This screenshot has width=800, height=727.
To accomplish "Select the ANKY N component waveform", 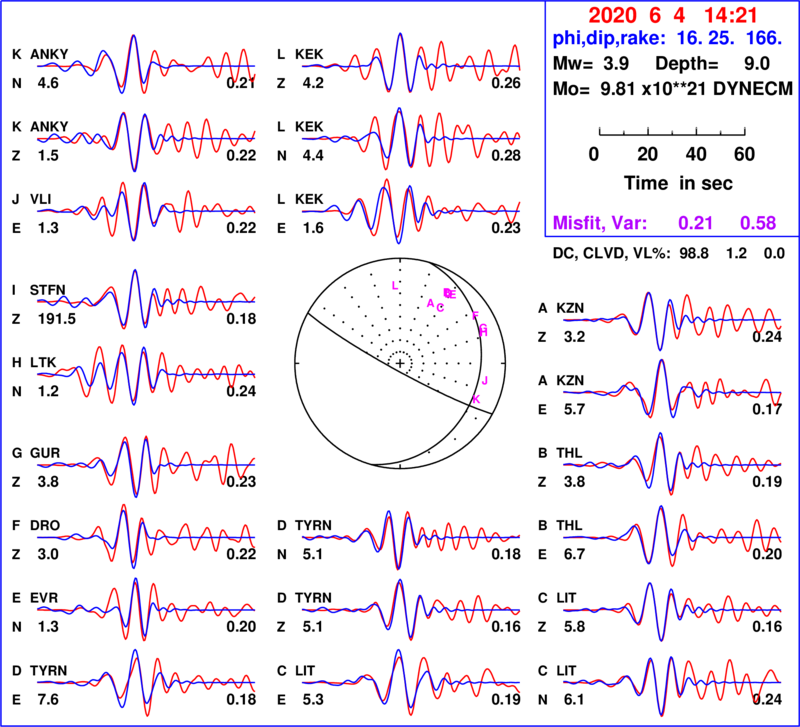I will (x=146, y=64).
